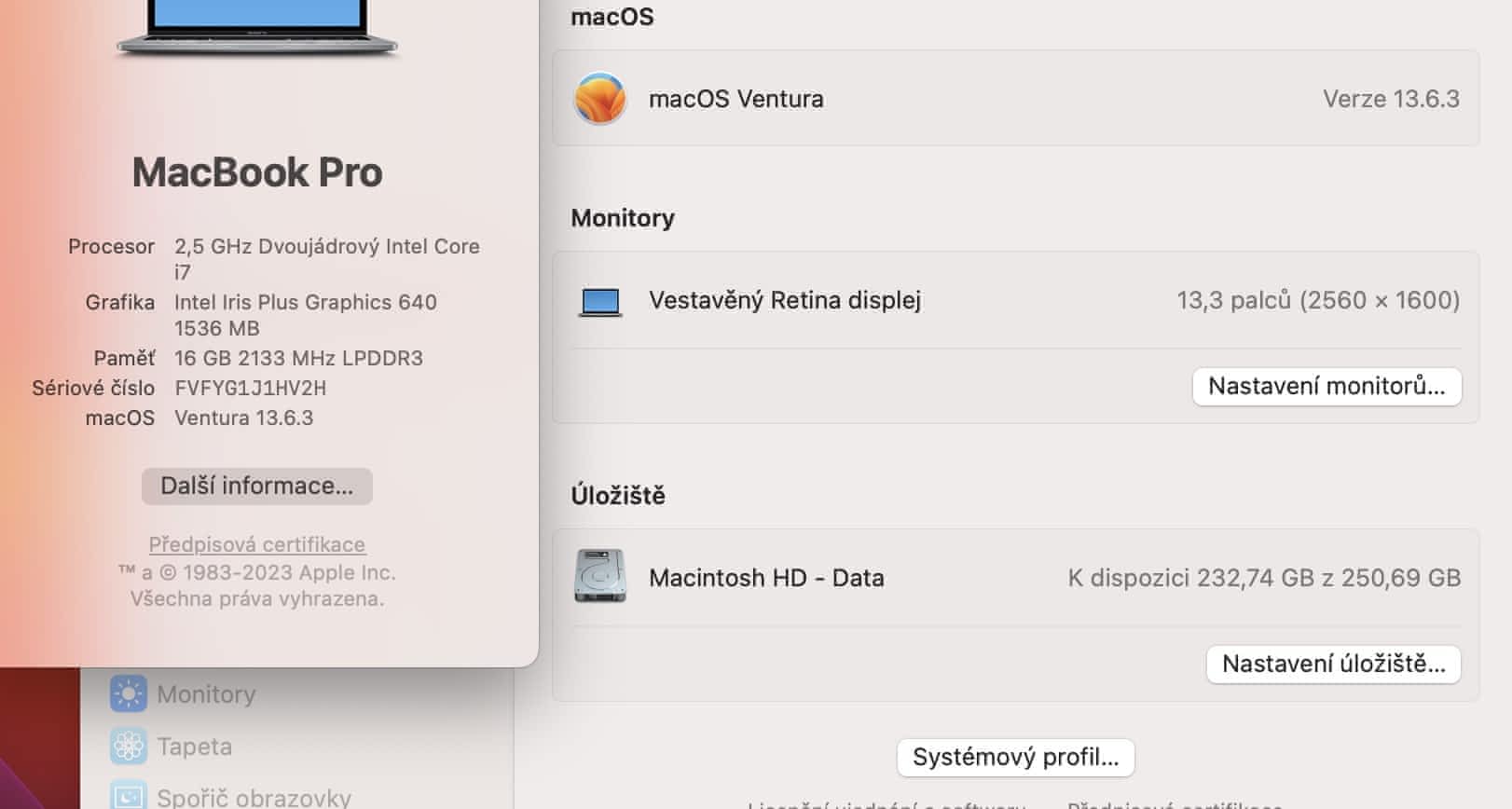Click the serial number FVFYG1J1HV2H

coord(251,389)
